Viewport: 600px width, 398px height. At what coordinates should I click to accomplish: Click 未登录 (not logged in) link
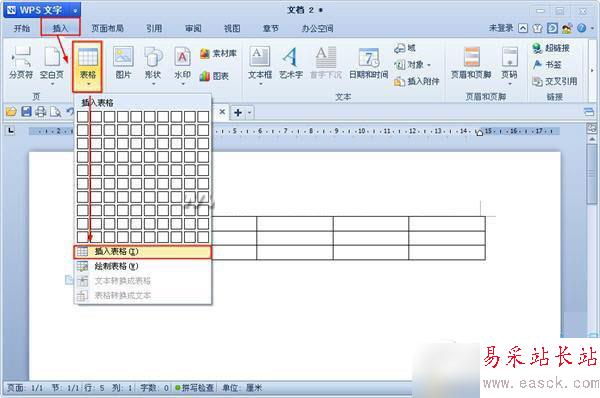pyautogui.click(x=501, y=28)
